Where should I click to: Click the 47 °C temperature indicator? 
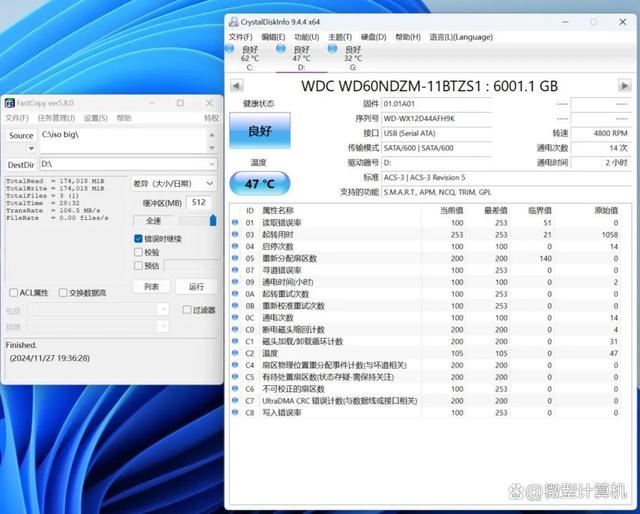258,185
